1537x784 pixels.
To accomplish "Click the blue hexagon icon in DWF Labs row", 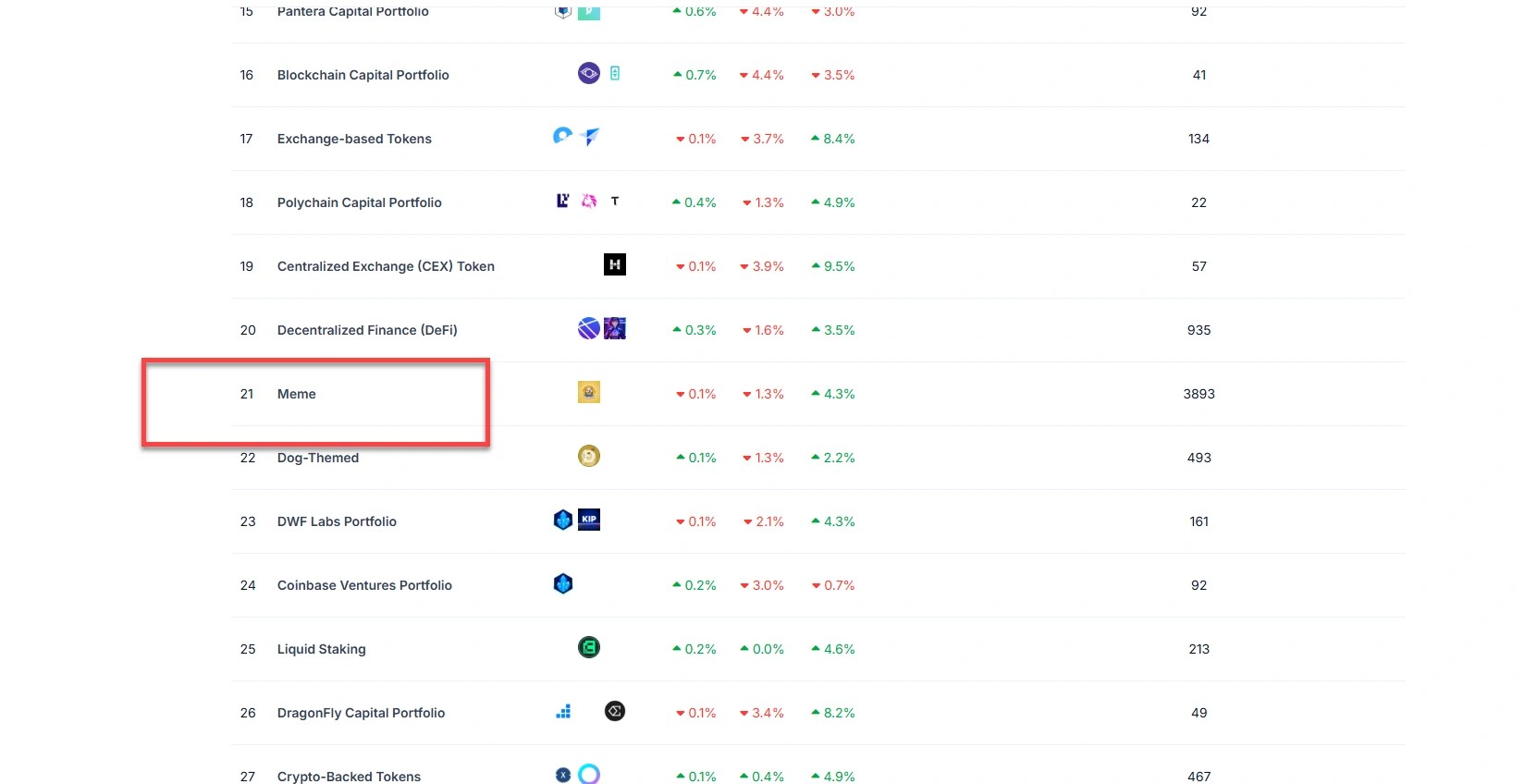I will [563, 520].
